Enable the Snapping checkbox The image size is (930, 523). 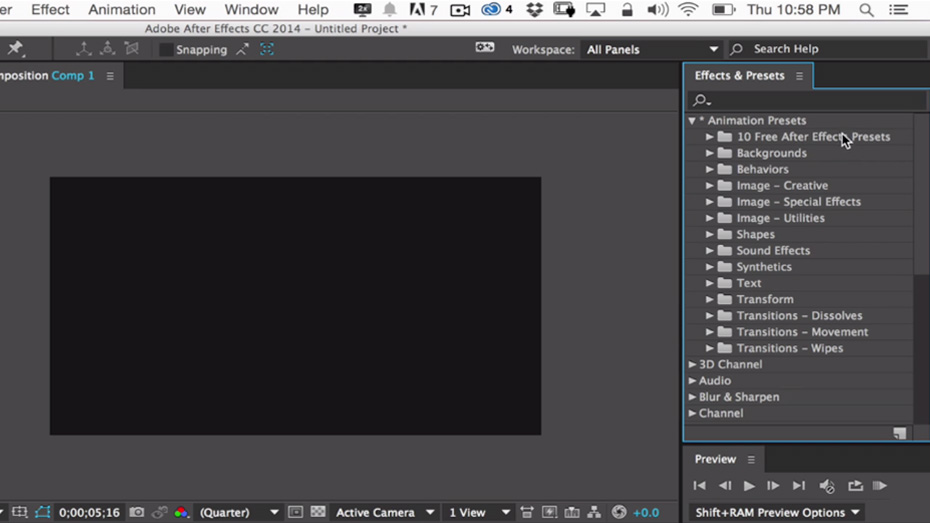(x=167, y=50)
